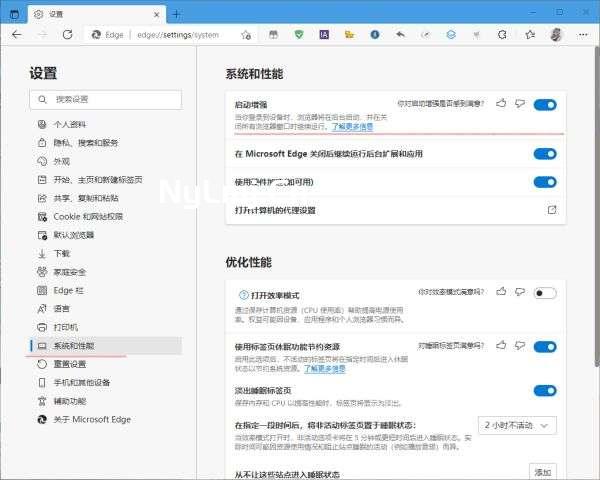600x480 pixels.
Task: Click 打开计算机的代理设置 row
Action: (x=395, y=210)
